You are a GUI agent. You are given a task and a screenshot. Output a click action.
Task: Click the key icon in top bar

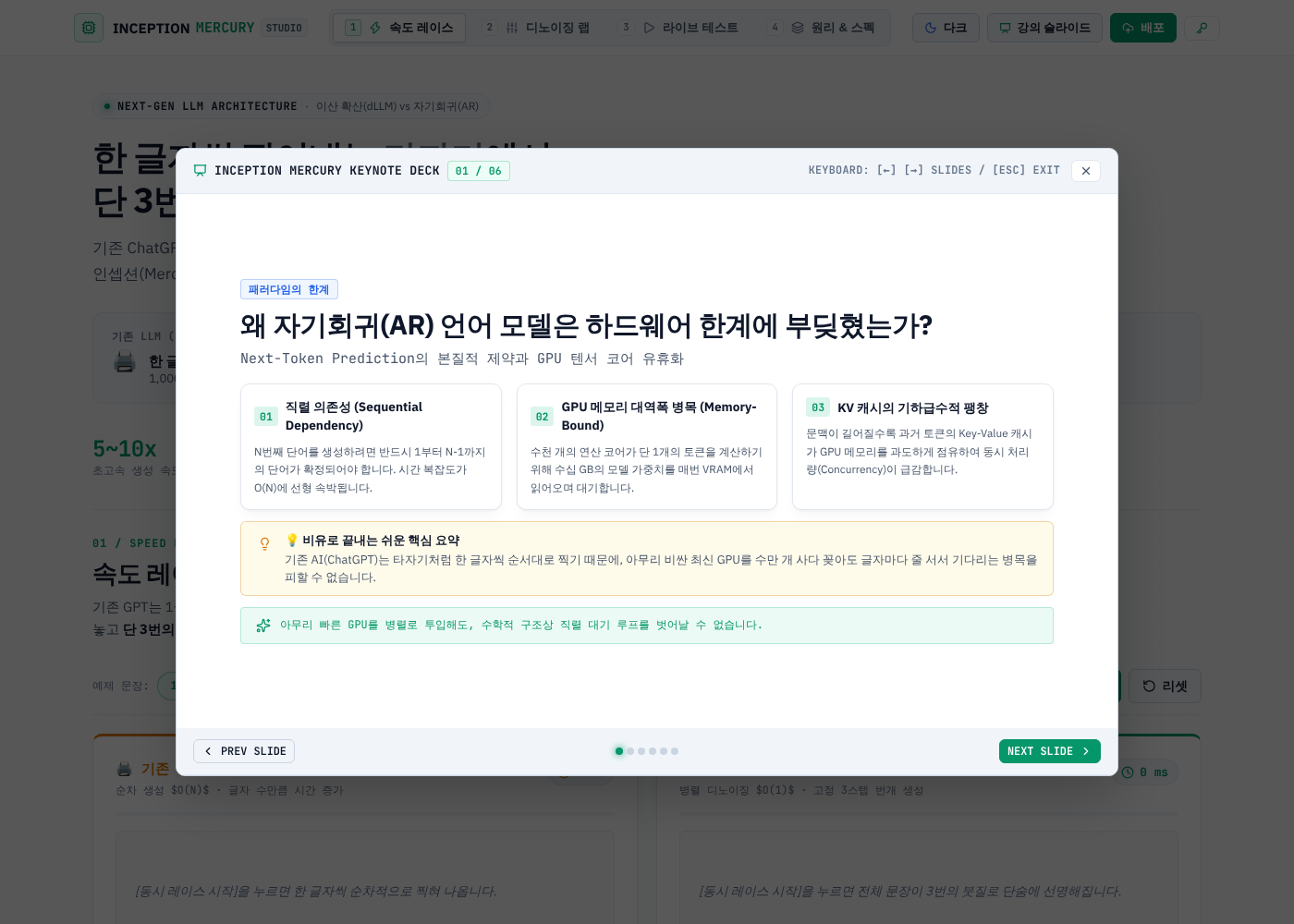(x=1202, y=28)
